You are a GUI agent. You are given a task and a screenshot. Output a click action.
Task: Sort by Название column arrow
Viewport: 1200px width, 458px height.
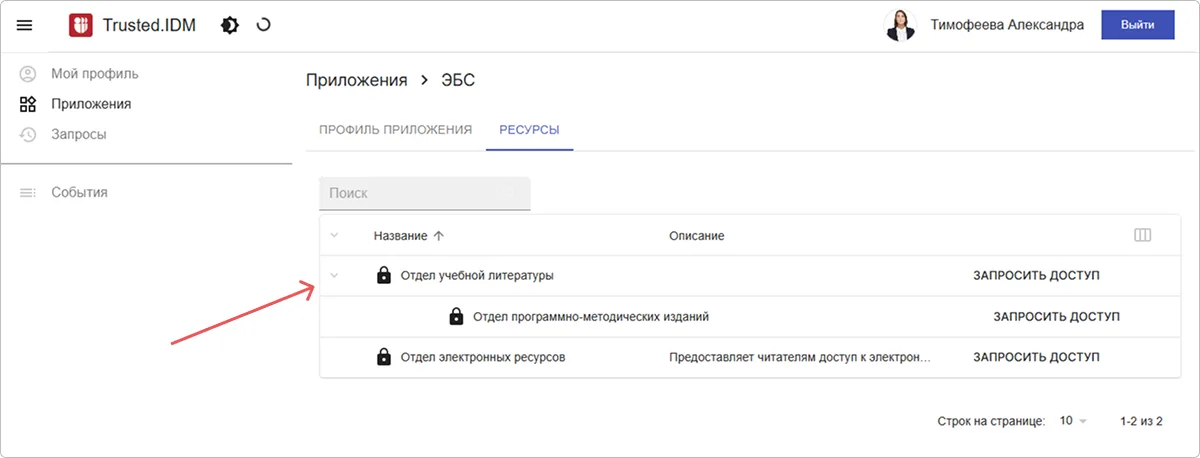coord(438,236)
